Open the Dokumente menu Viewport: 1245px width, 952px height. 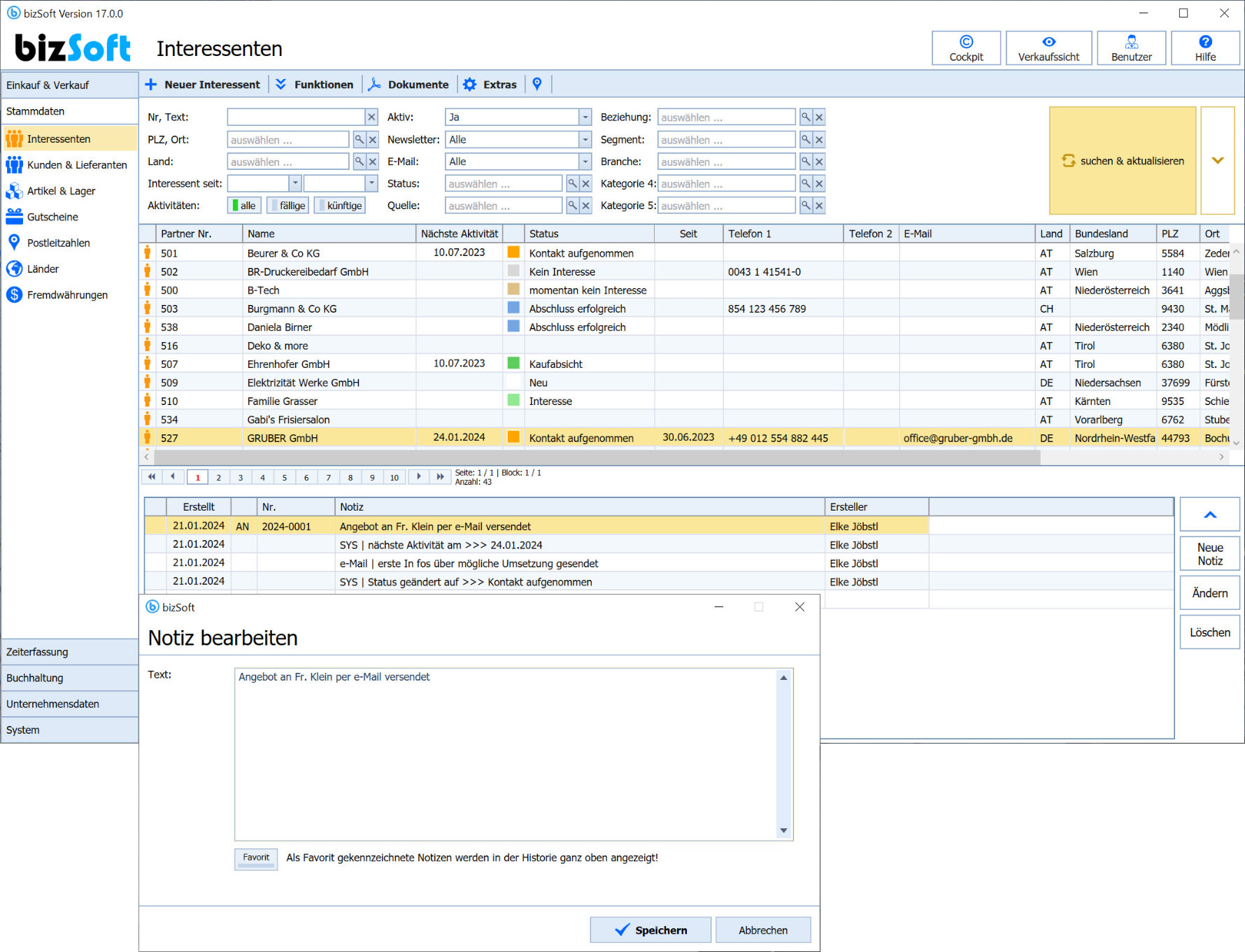[x=409, y=84]
